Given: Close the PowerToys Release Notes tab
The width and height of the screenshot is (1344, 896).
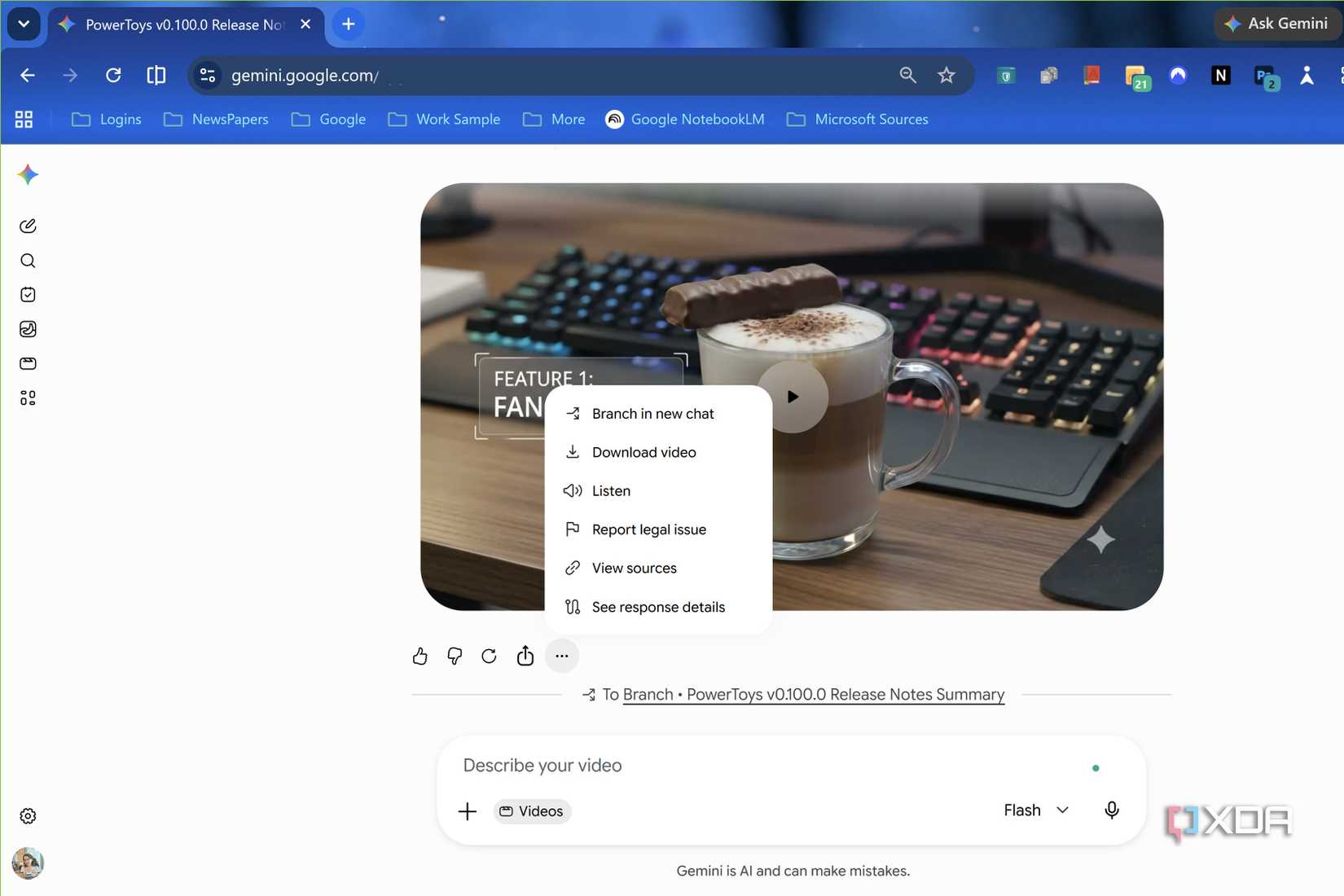Looking at the screenshot, I should (305, 24).
